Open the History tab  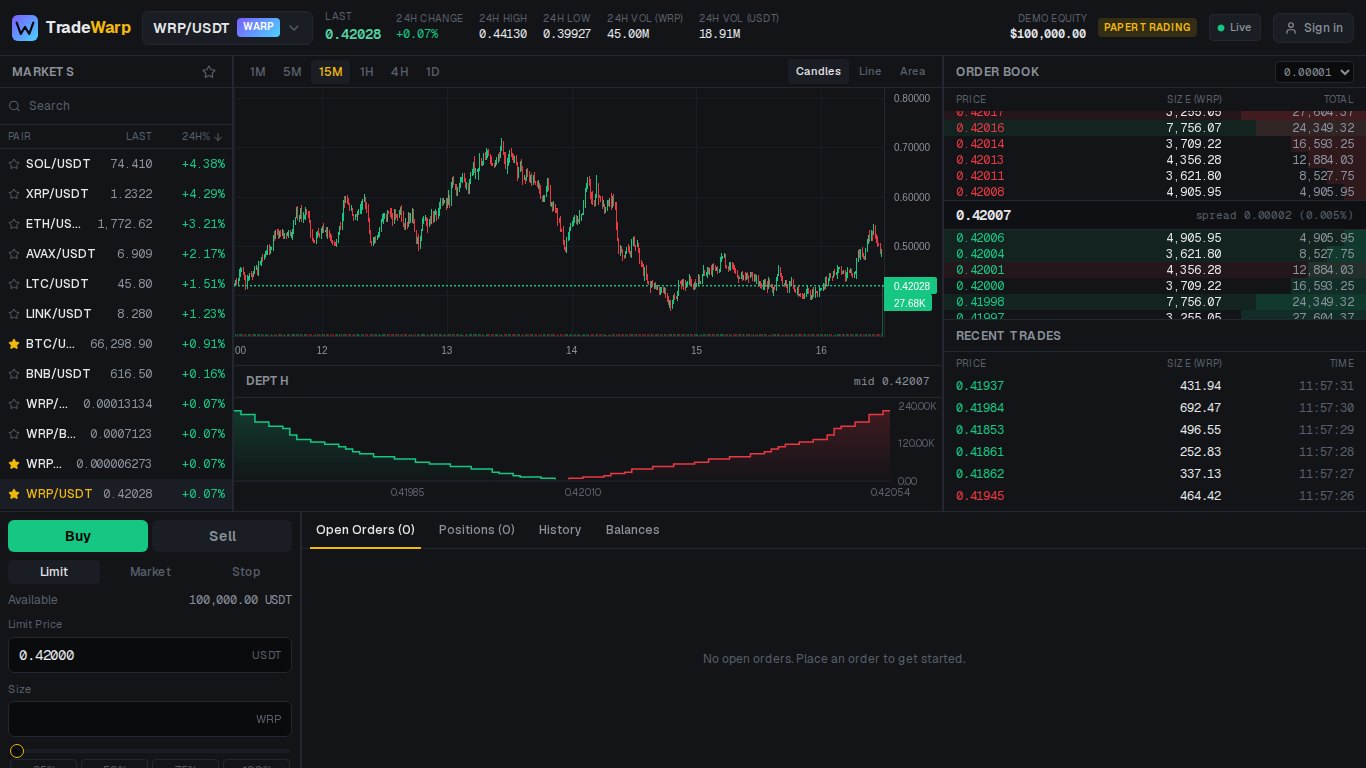point(560,530)
